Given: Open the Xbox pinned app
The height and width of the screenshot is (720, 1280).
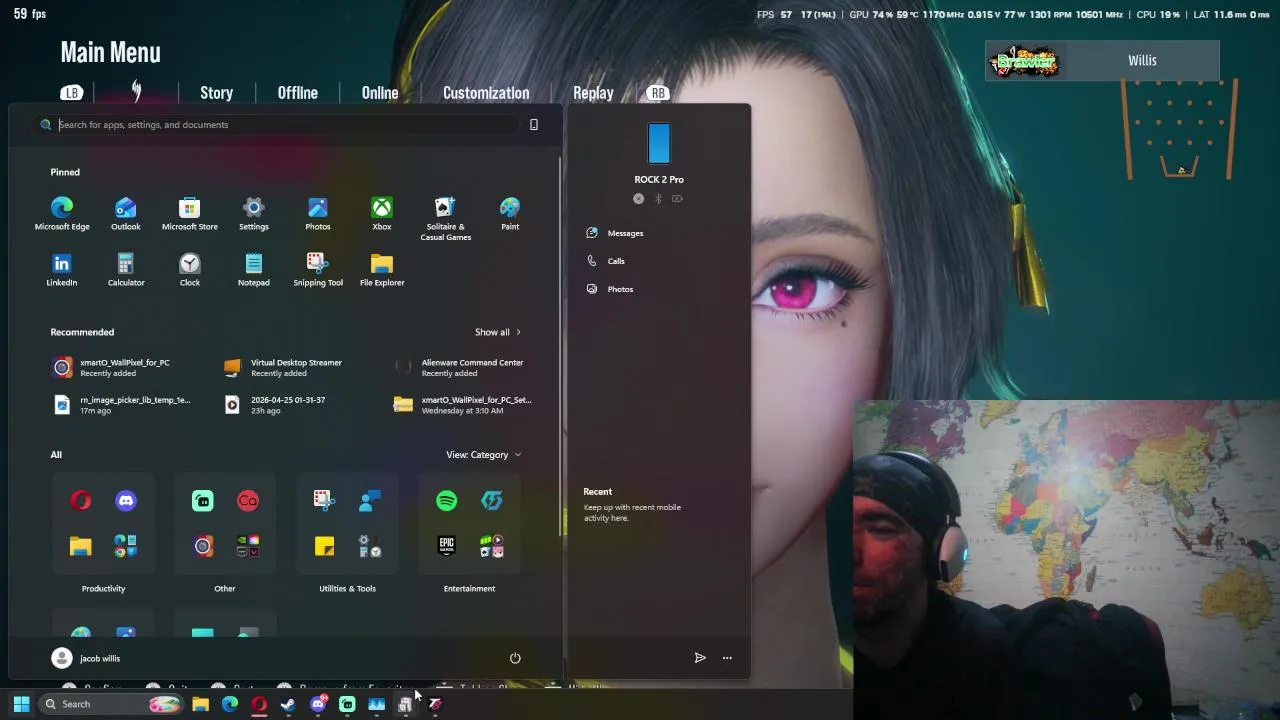Looking at the screenshot, I should pos(382,214).
